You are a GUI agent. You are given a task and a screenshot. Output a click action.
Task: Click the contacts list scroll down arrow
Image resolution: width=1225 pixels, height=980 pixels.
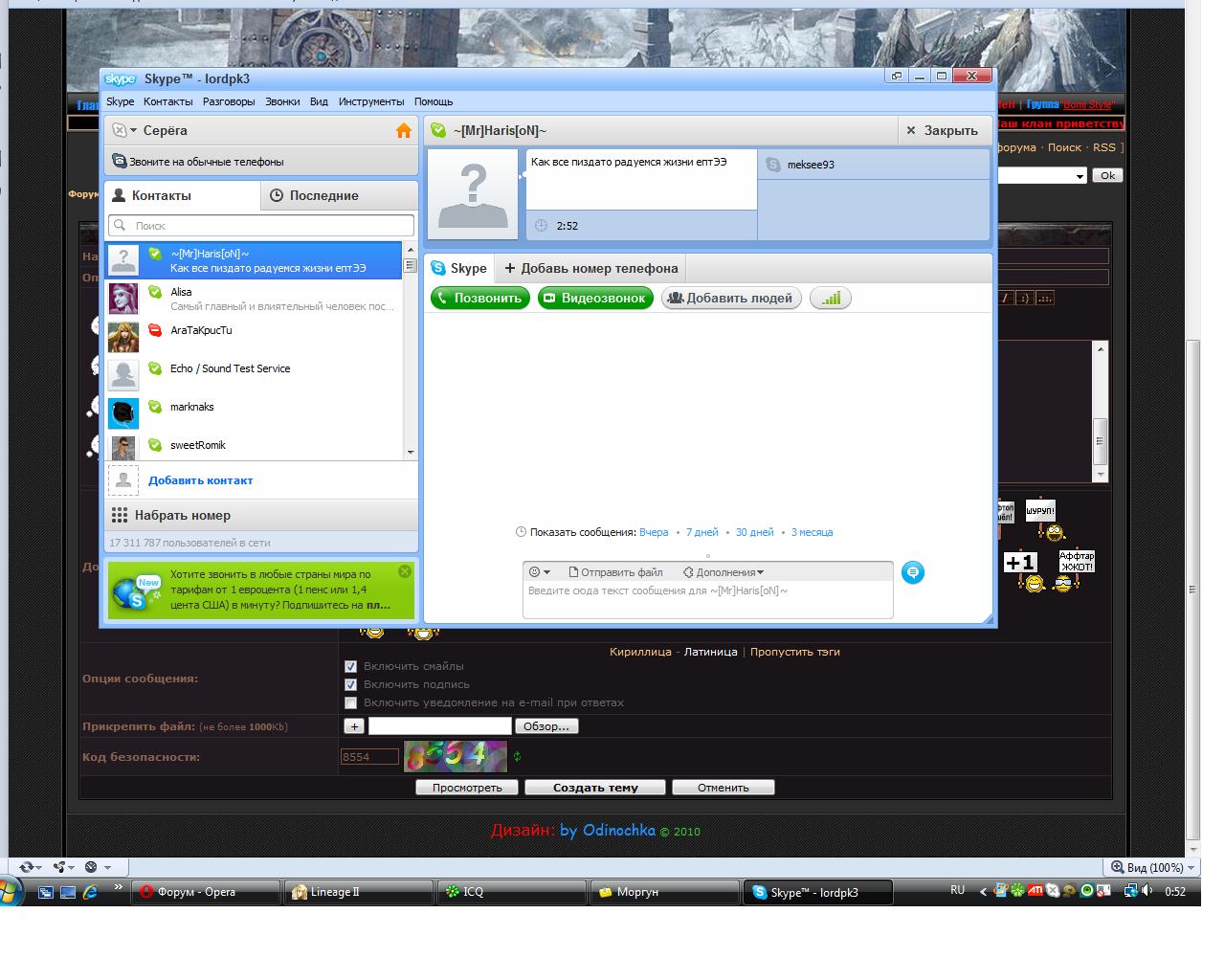(x=411, y=453)
